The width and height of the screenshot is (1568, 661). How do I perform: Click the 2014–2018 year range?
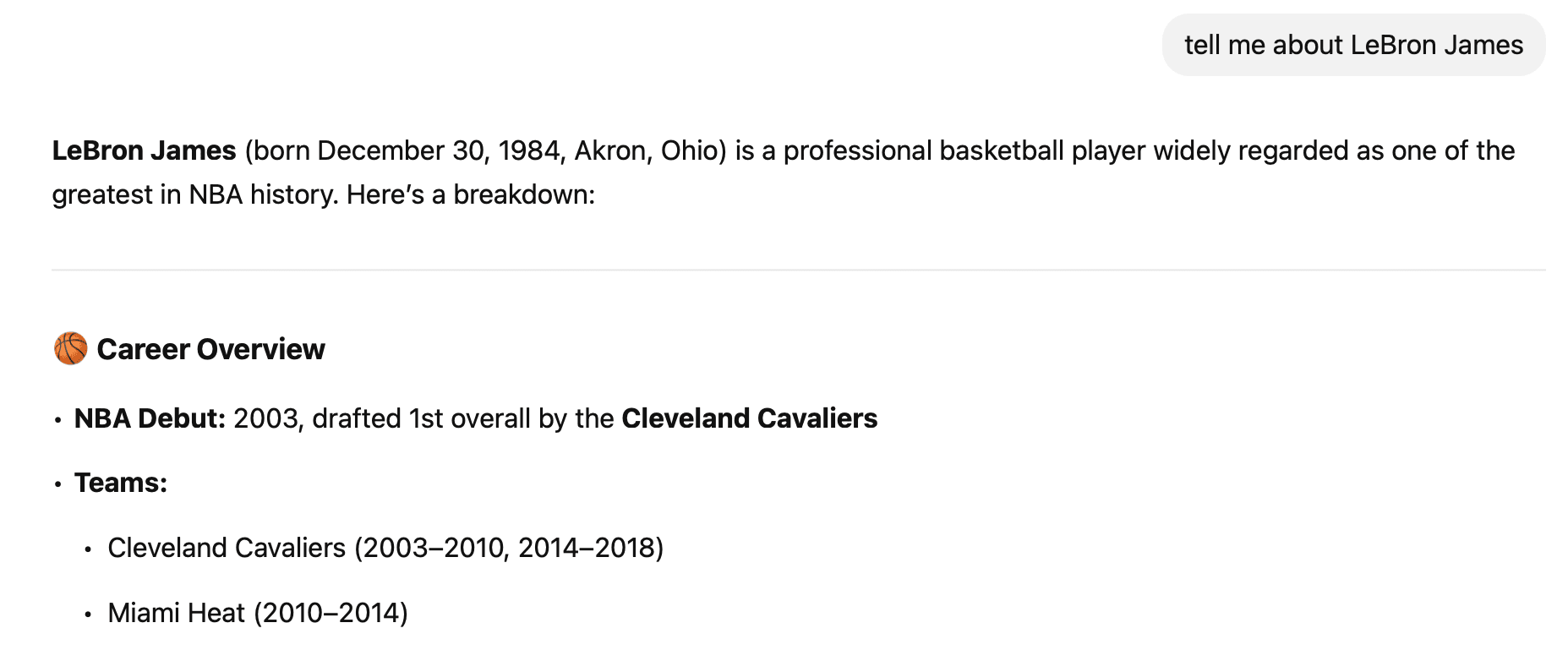click(x=586, y=548)
